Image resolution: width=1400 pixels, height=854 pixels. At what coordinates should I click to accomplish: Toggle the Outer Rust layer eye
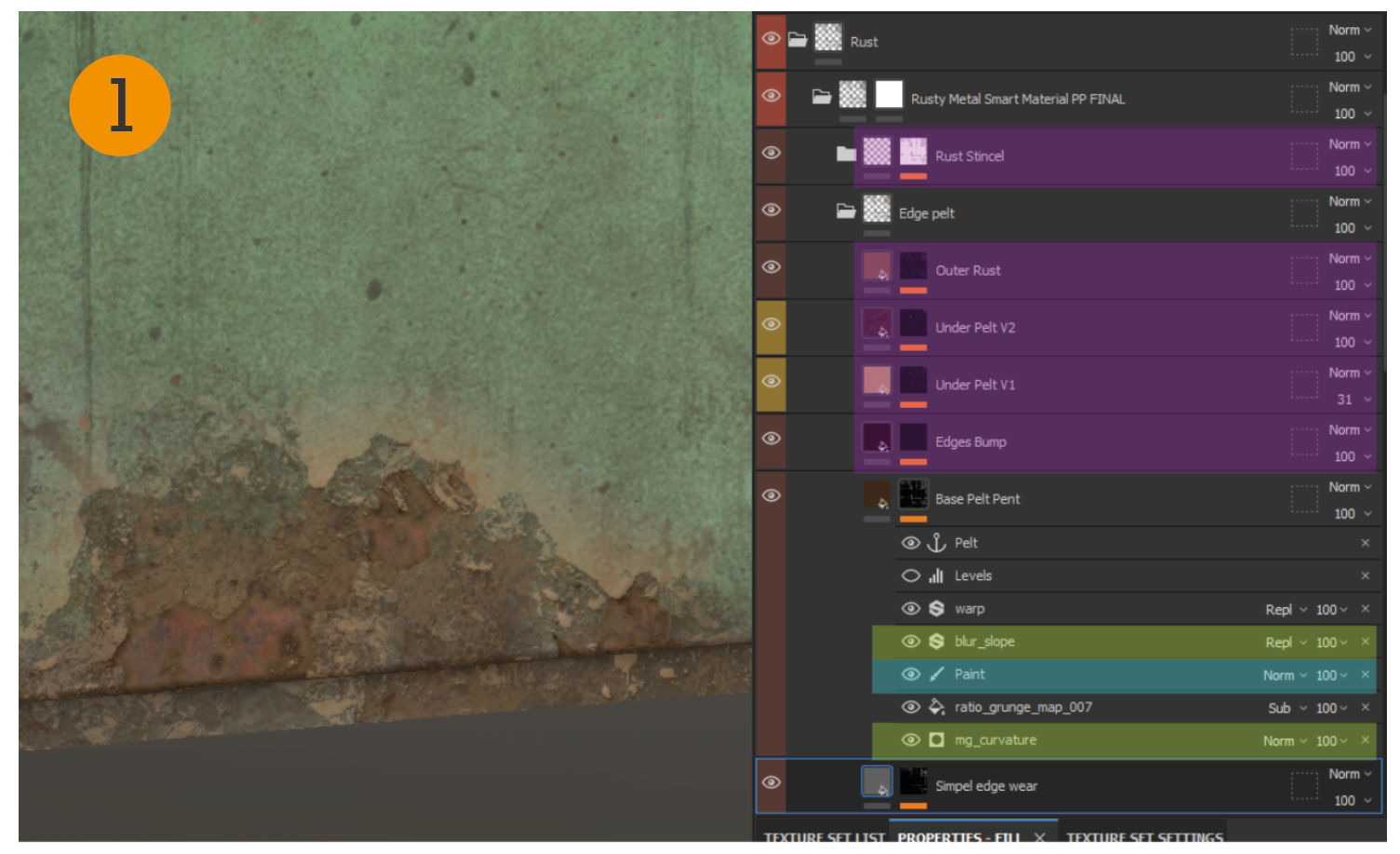771,267
